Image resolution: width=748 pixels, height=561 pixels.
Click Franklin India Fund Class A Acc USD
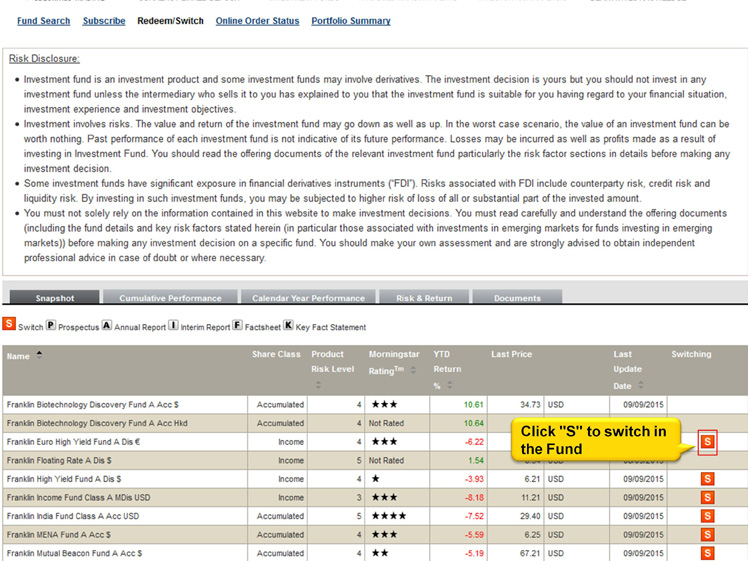pos(73,516)
